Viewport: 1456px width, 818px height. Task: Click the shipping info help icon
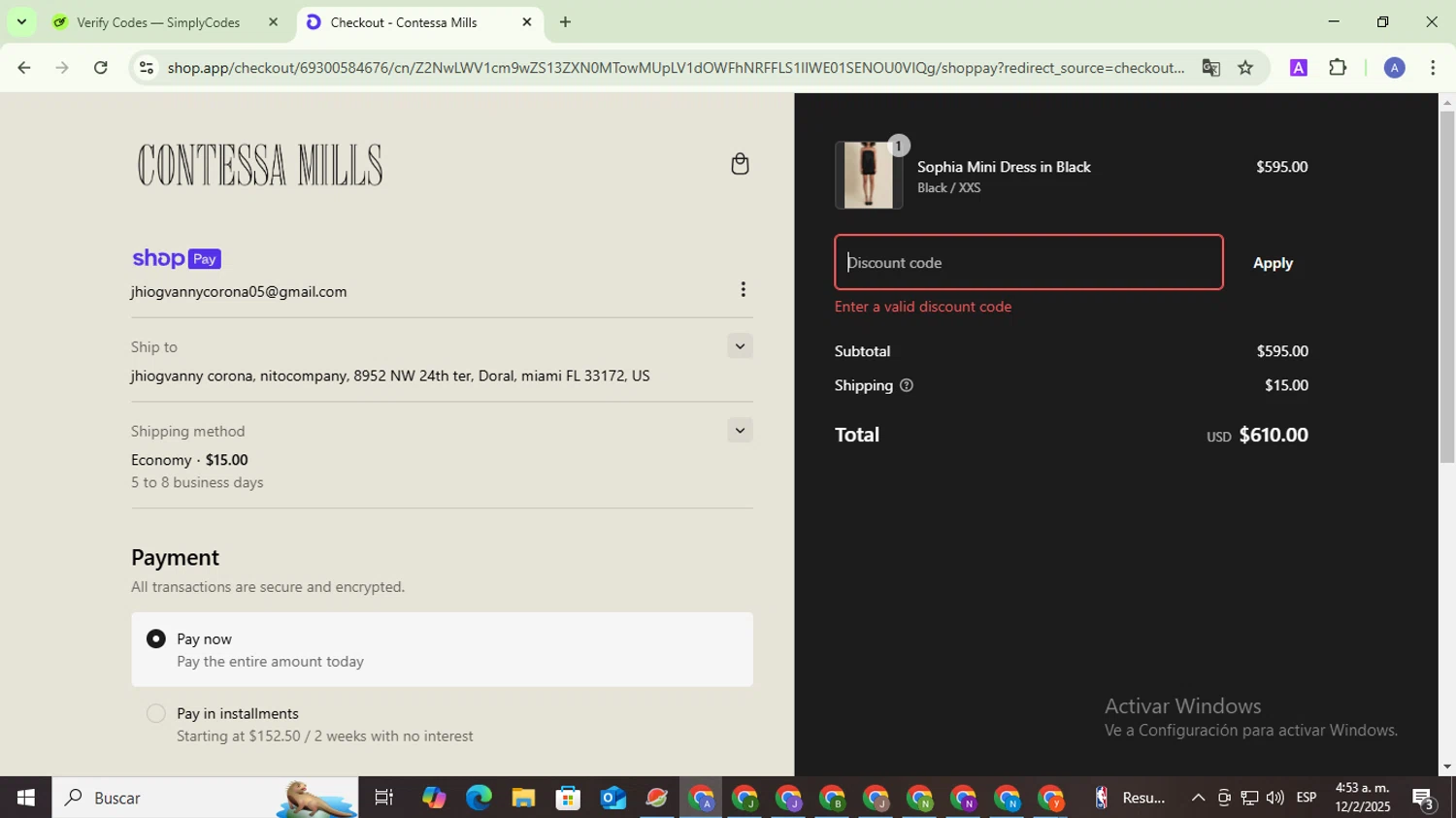pos(907,385)
